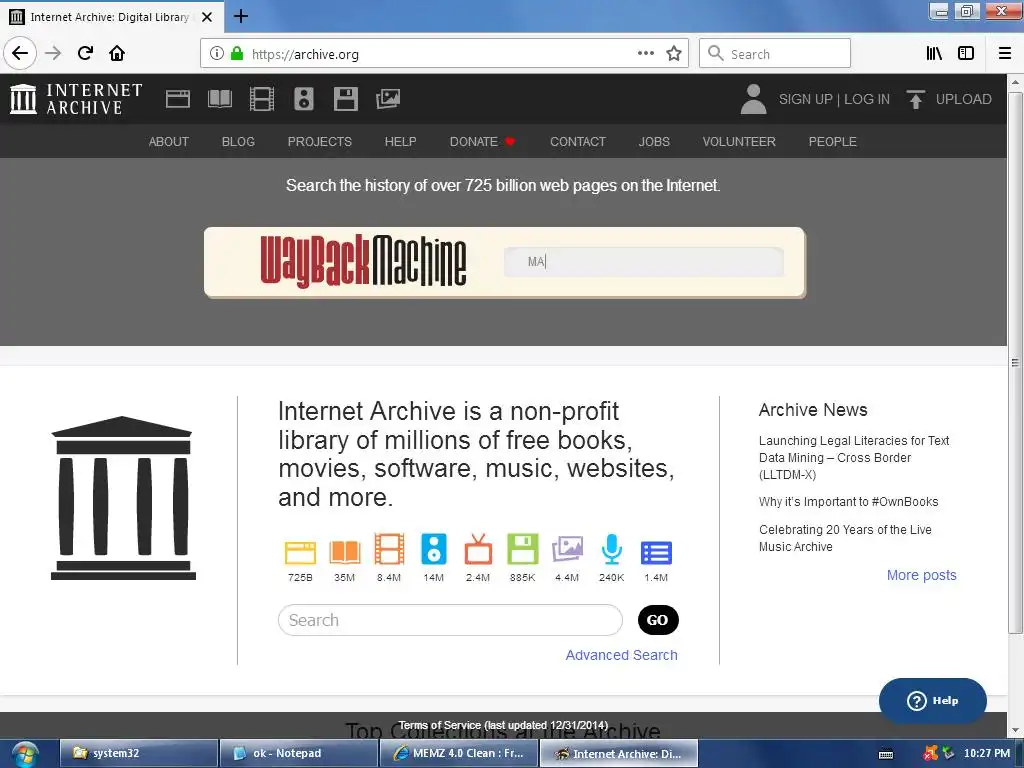Open the DONATE menu item
Viewport: 1024px width, 768px height.
tap(483, 142)
